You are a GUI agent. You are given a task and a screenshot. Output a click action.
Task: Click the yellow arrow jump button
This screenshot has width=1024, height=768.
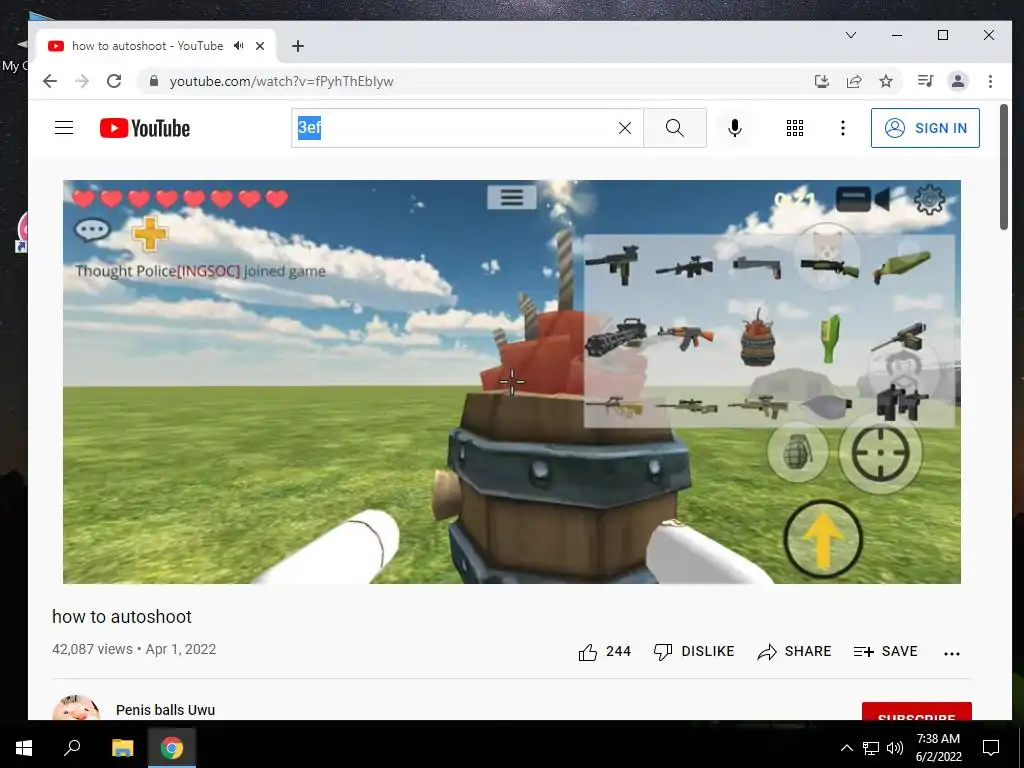pos(823,539)
